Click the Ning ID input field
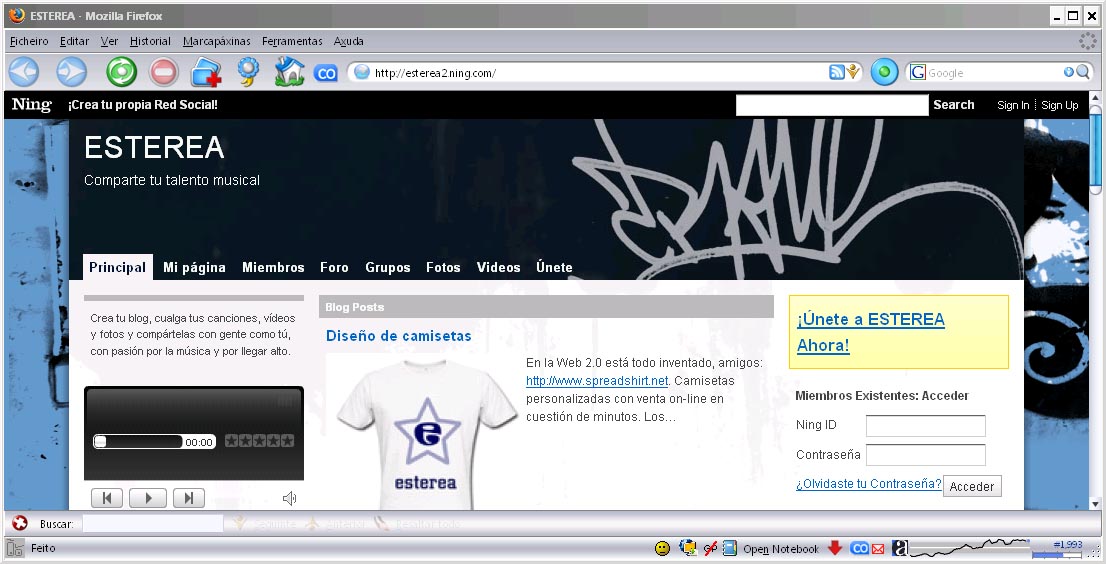The image size is (1106, 564). 925,425
